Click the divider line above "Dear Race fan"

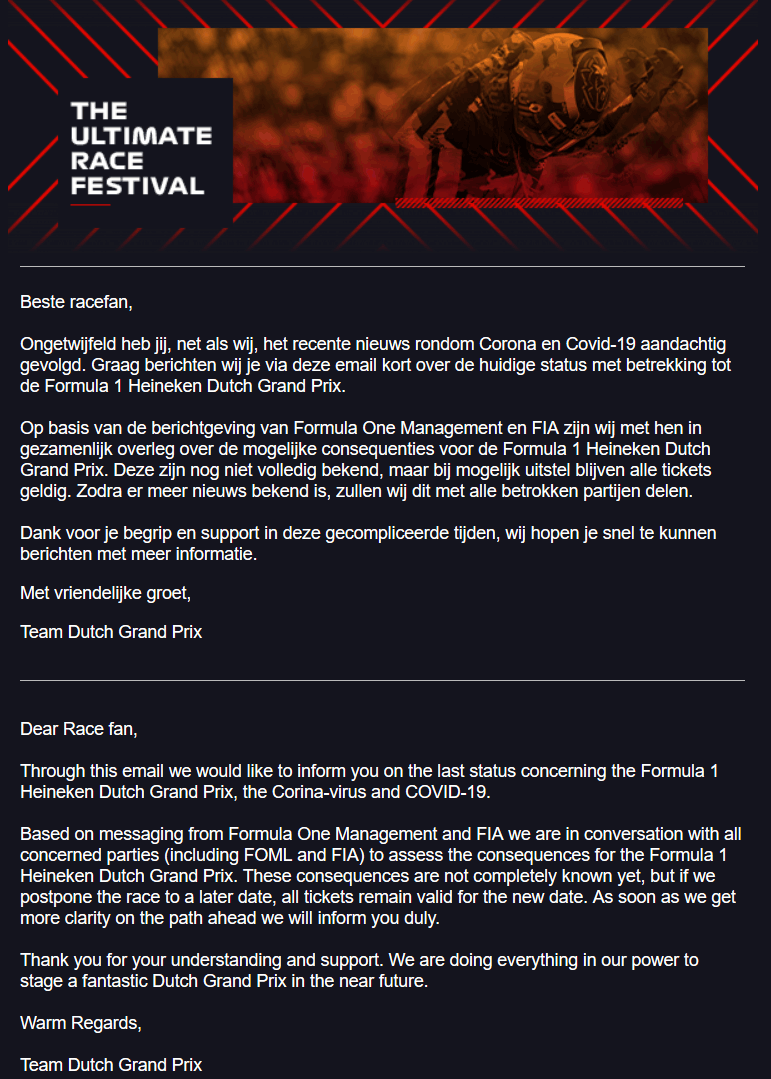pyautogui.click(x=382, y=680)
